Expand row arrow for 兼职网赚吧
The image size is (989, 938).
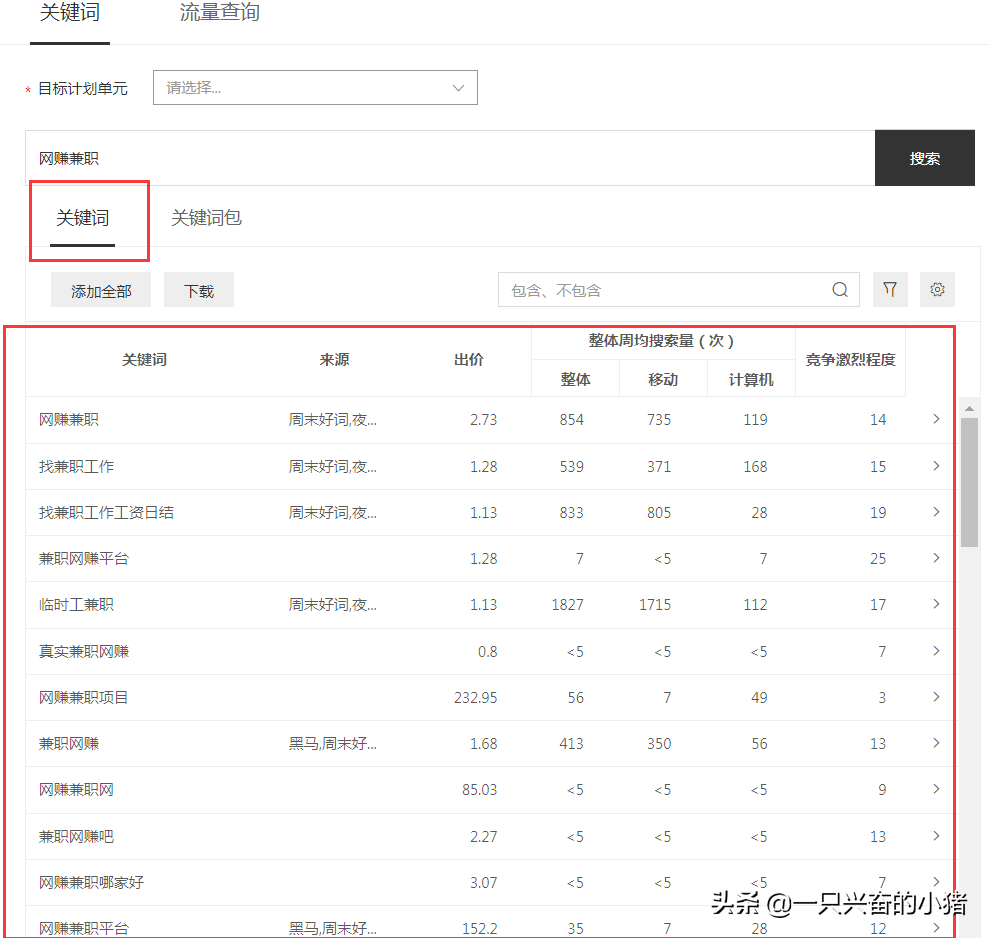point(936,836)
